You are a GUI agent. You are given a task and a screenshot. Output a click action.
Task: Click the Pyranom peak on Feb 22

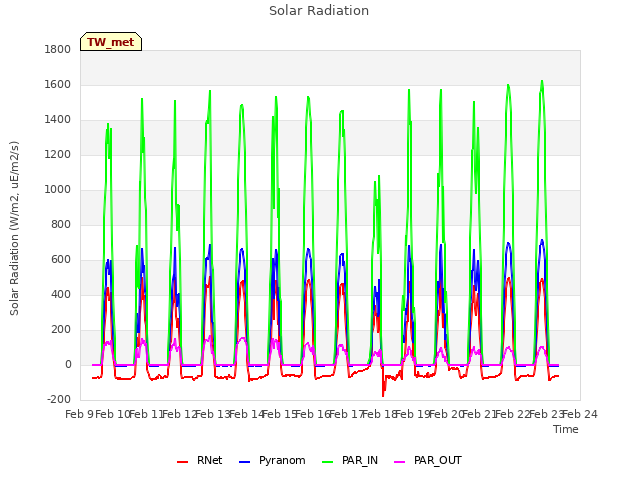click(x=508, y=243)
